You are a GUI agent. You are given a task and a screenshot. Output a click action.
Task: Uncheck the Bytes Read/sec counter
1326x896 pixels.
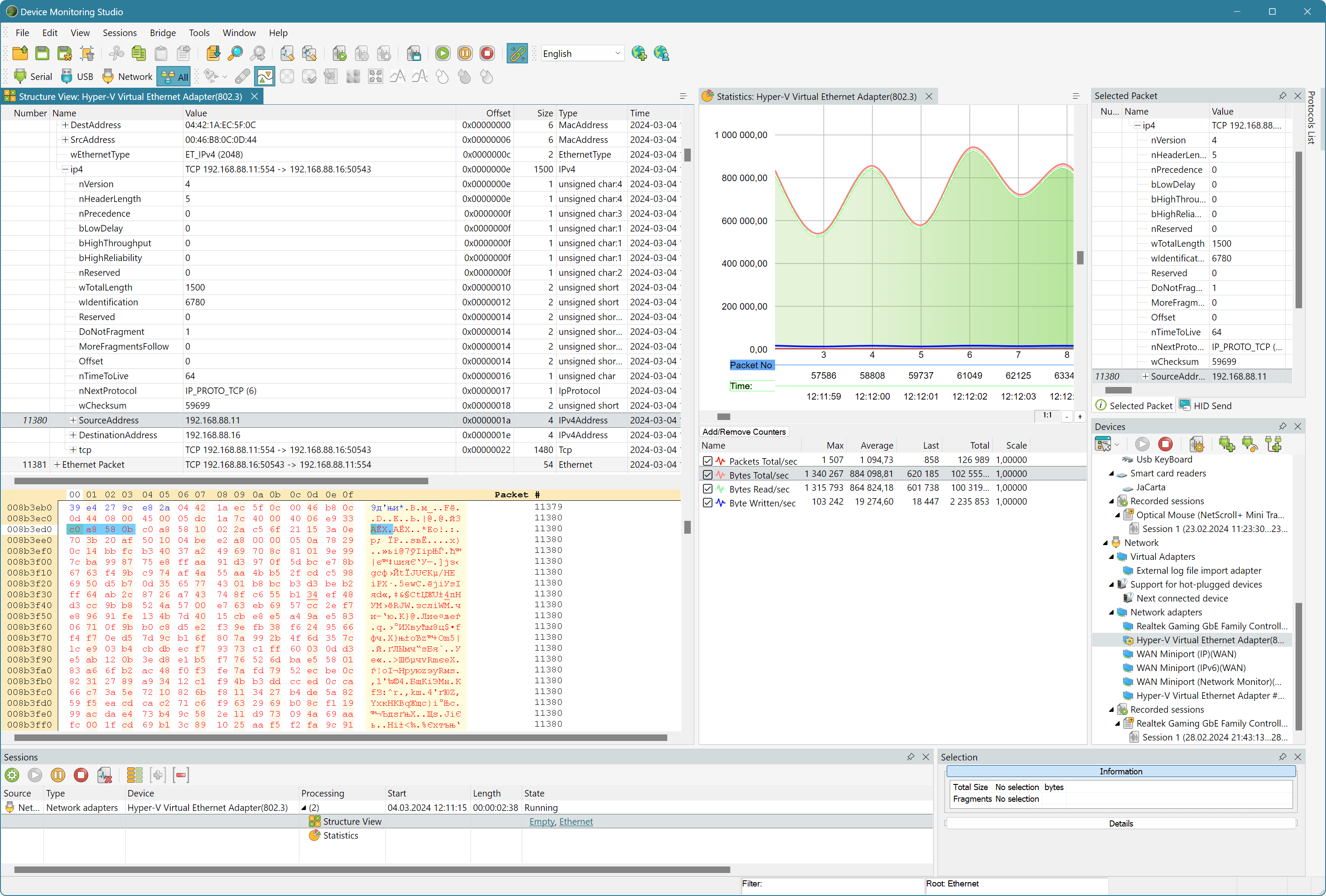pyautogui.click(x=707, y=489)
